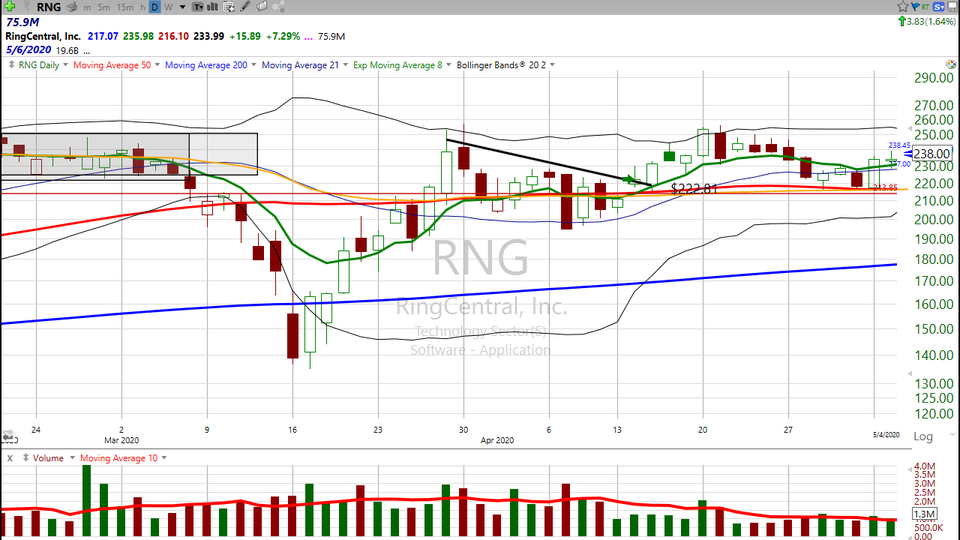The height and width of the screenshot is (540, 960).
Task: Close the Volume pane with X
Action: pyautogui.click(x=7, y=457)
